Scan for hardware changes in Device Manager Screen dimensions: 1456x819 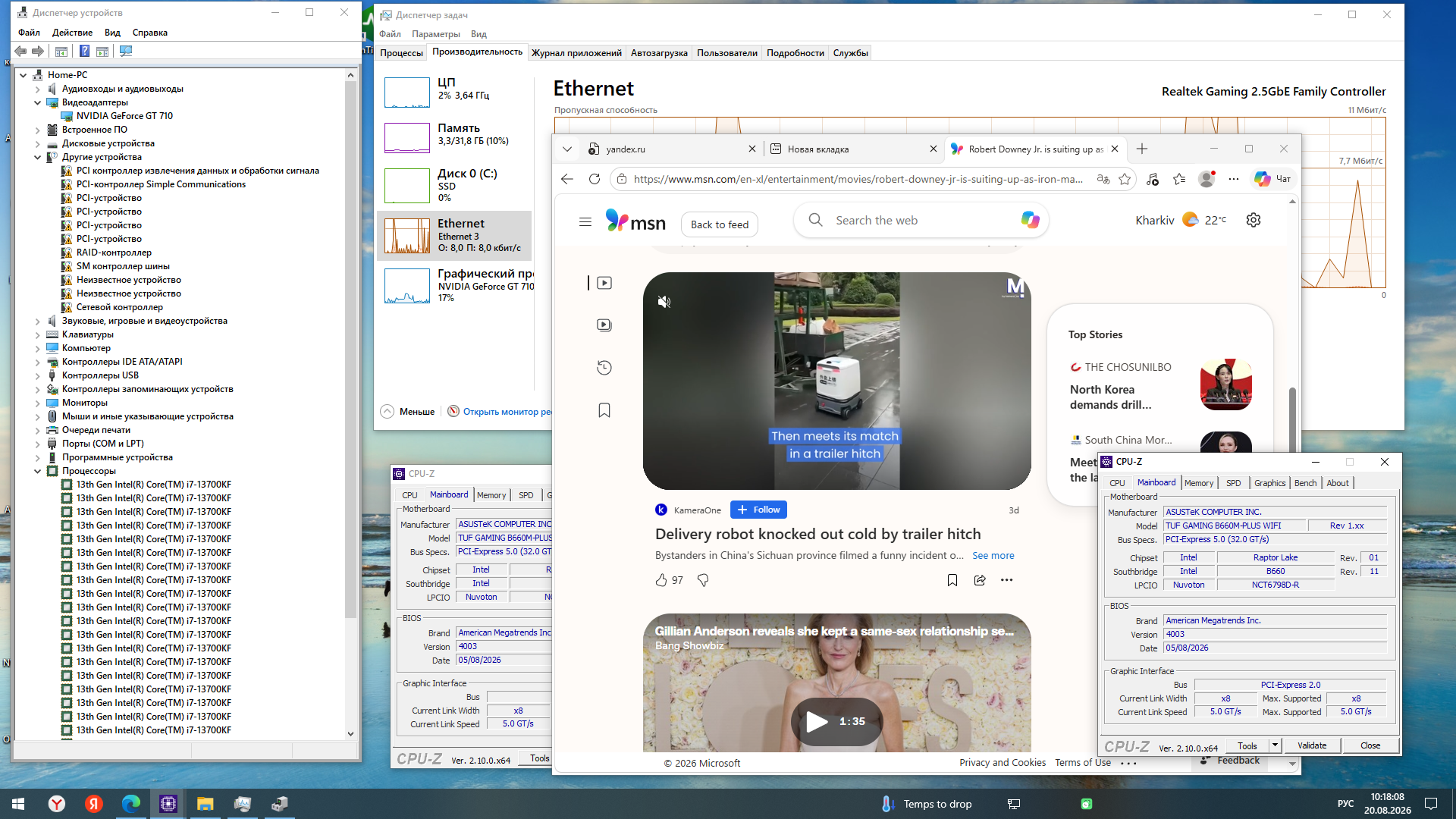click(126, 51)
